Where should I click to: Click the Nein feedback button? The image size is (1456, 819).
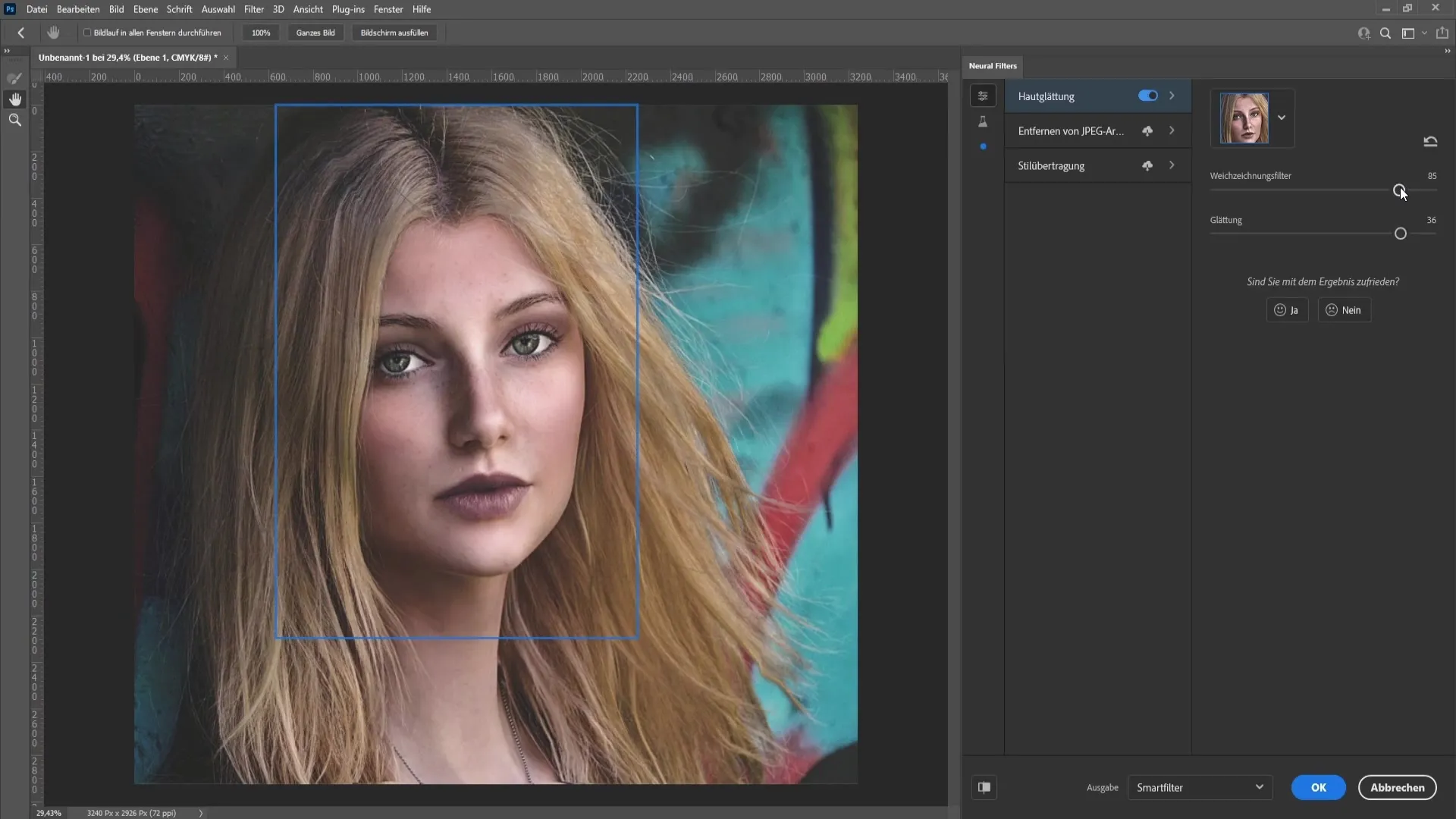point(1345,310)
